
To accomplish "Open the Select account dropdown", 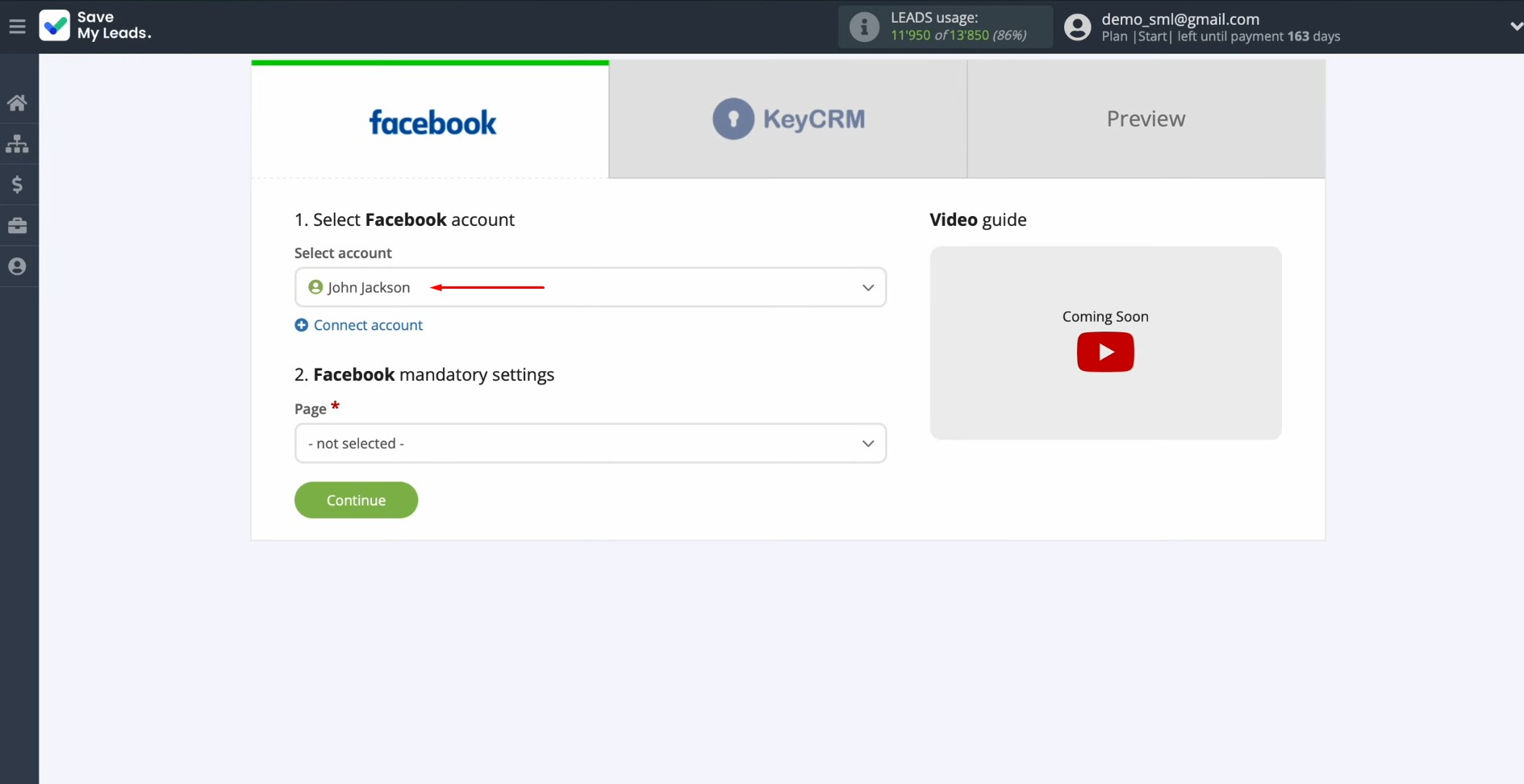I will (x=591, y=287).
